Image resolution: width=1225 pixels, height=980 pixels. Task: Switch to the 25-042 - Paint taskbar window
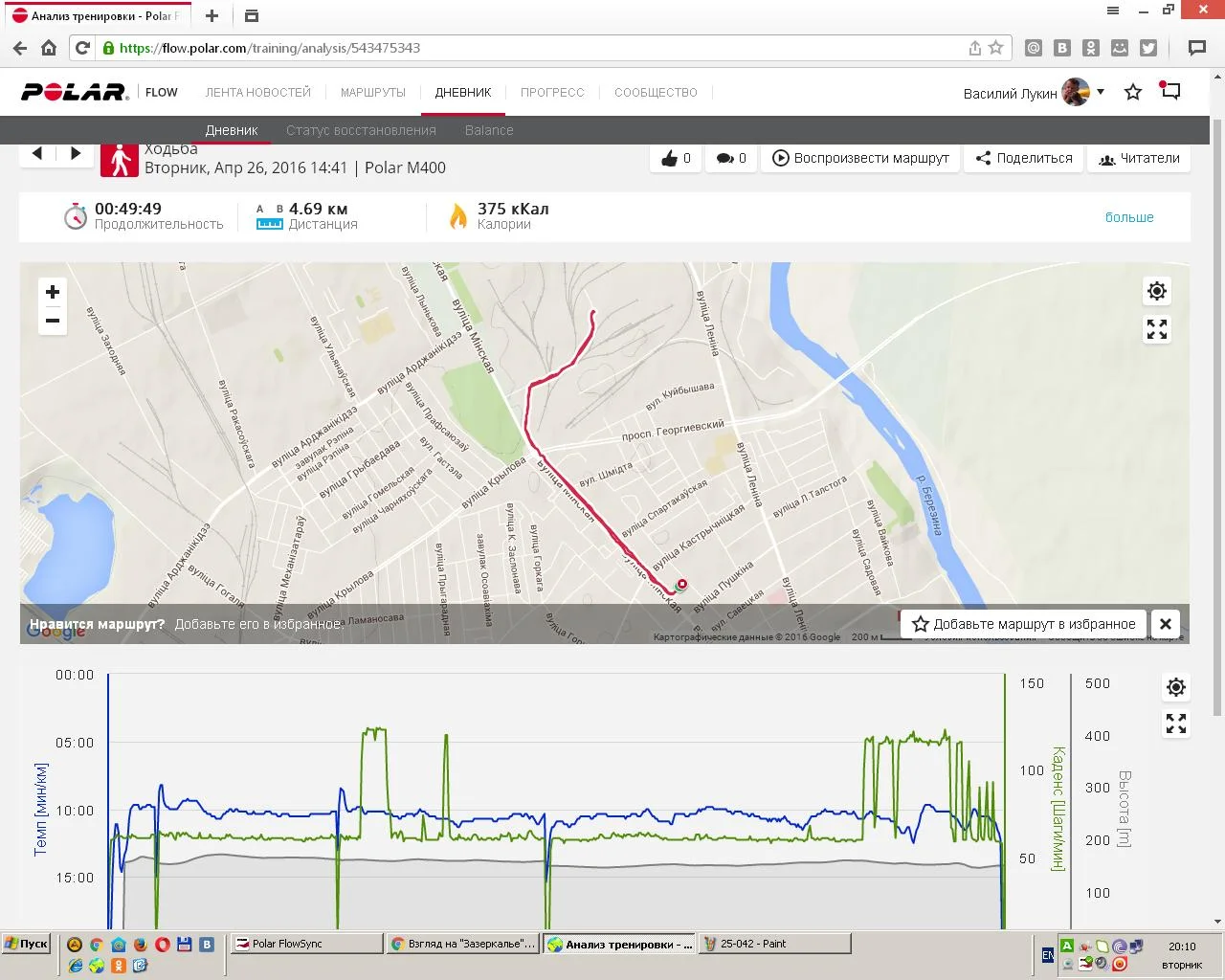774,944
